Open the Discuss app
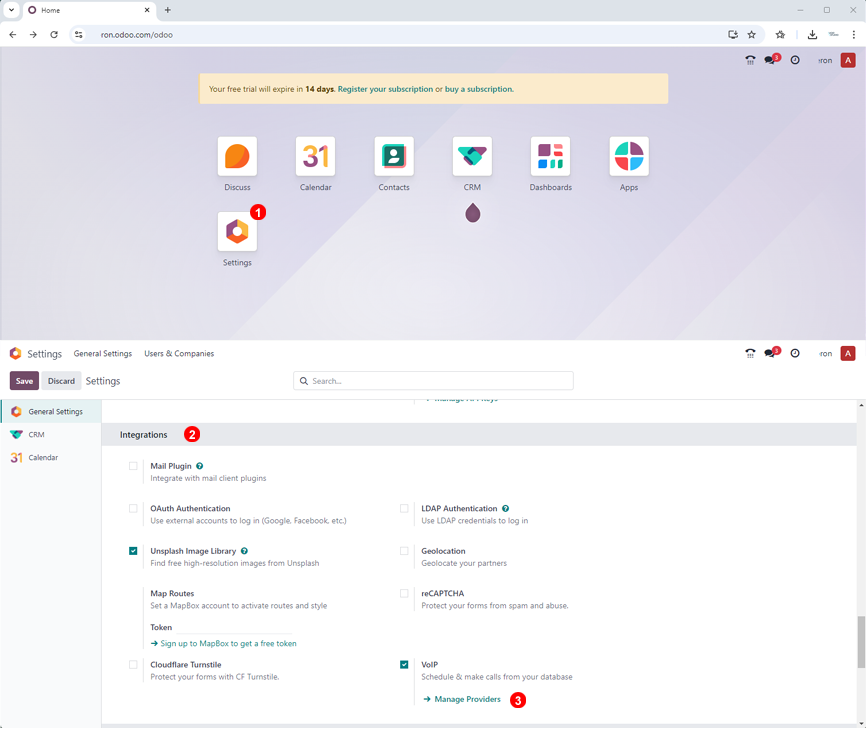866x729 pixels. (x=237, y=156)
